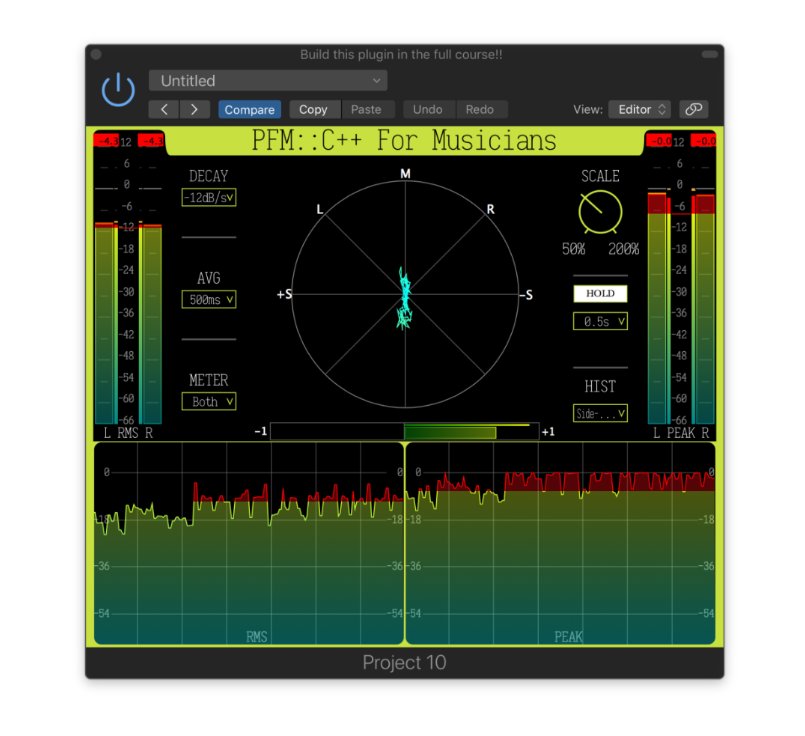The width and height of the screenshot is (805, 736).
Task: Click the 'Project 10' footer text
Action: (405, 663)
